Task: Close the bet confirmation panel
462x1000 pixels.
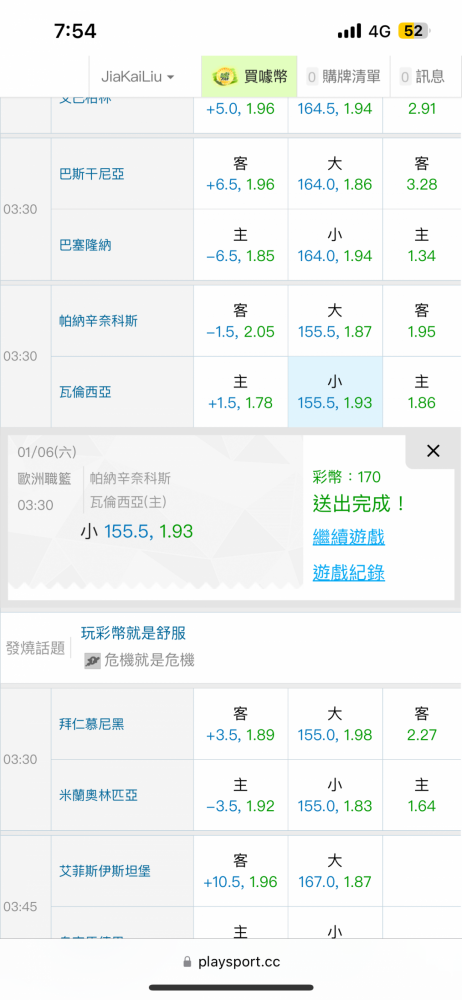Action: coord(433,451)
